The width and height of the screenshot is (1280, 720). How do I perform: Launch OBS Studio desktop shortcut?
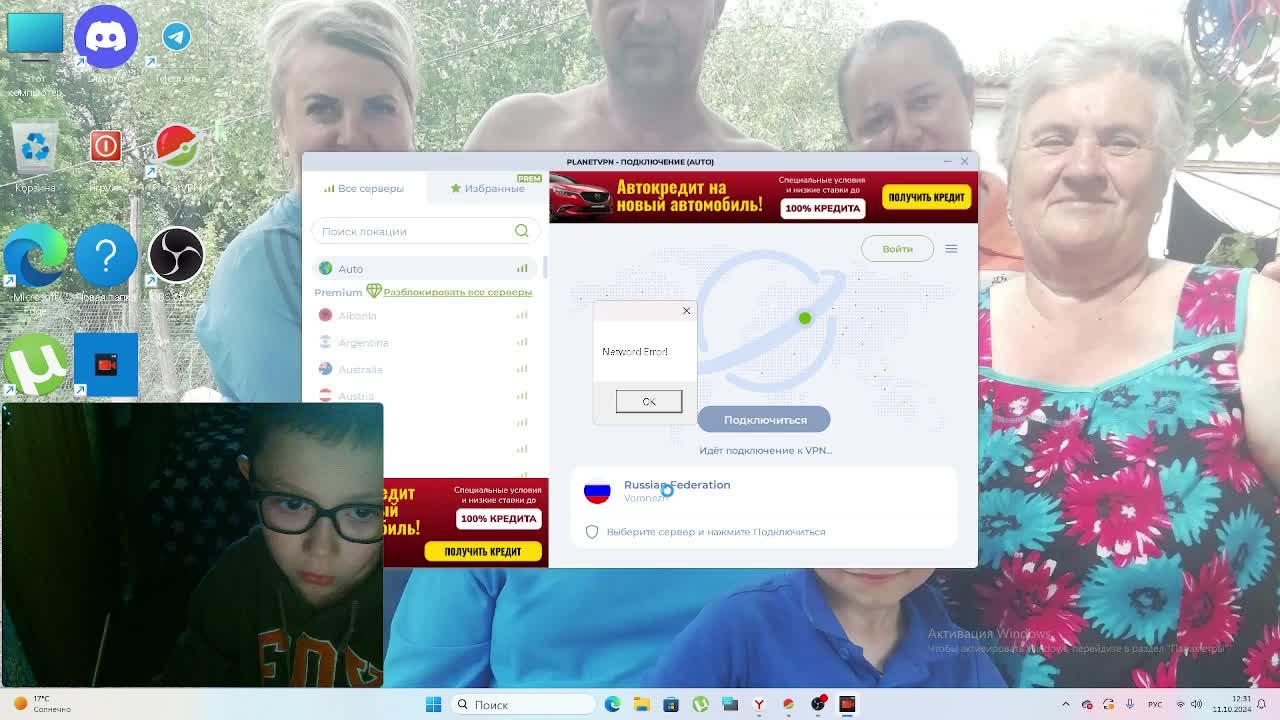tap(176, 262)
